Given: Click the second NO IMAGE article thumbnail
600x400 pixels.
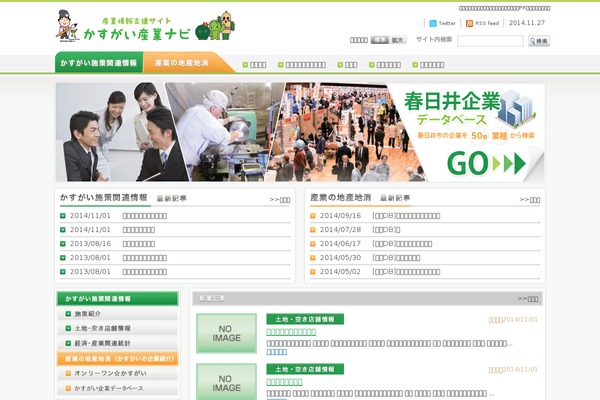Looking at the screenshot, I should click(x=227, y=382).
